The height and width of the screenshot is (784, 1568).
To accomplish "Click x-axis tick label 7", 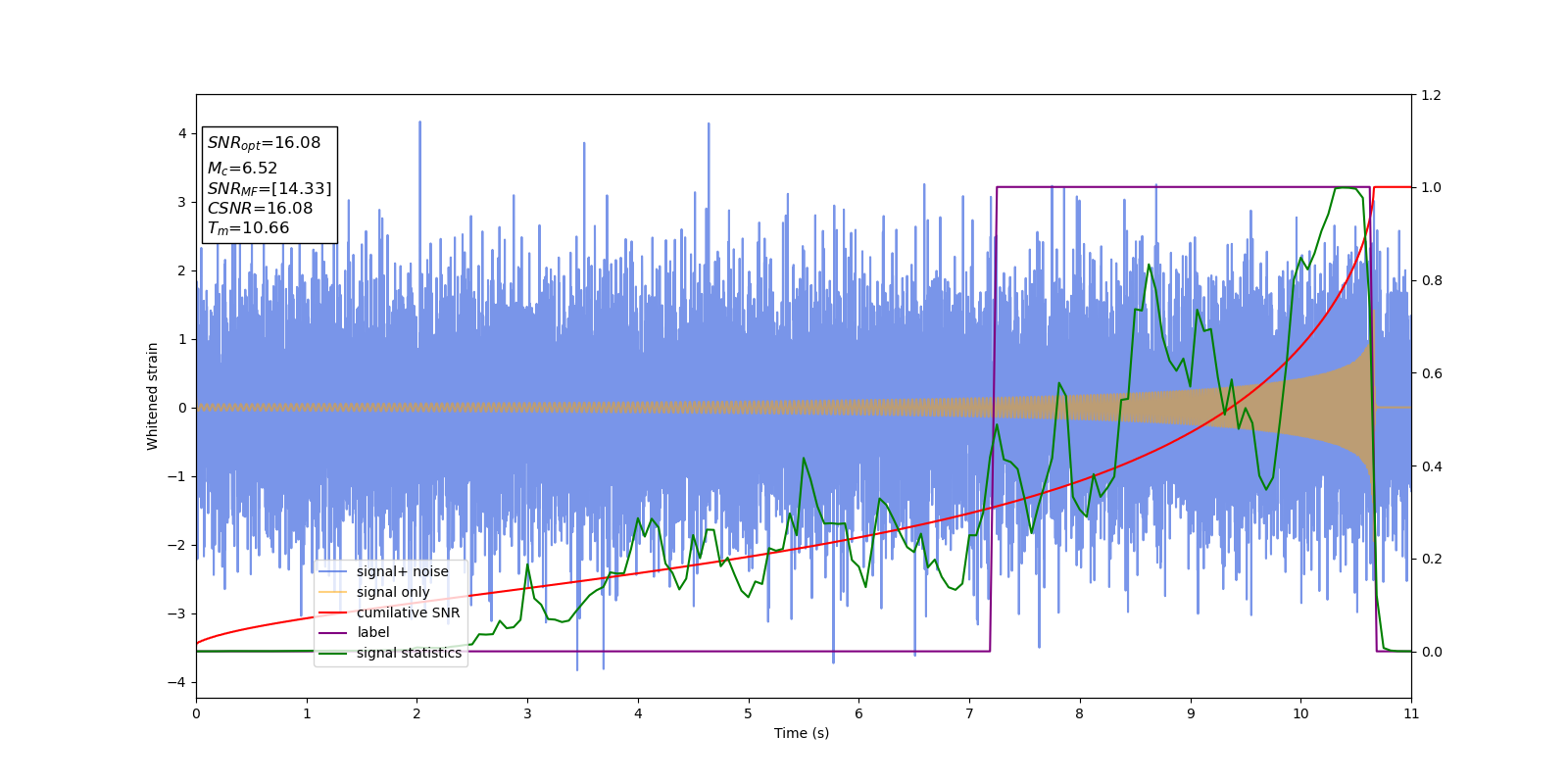I will 969,713.
